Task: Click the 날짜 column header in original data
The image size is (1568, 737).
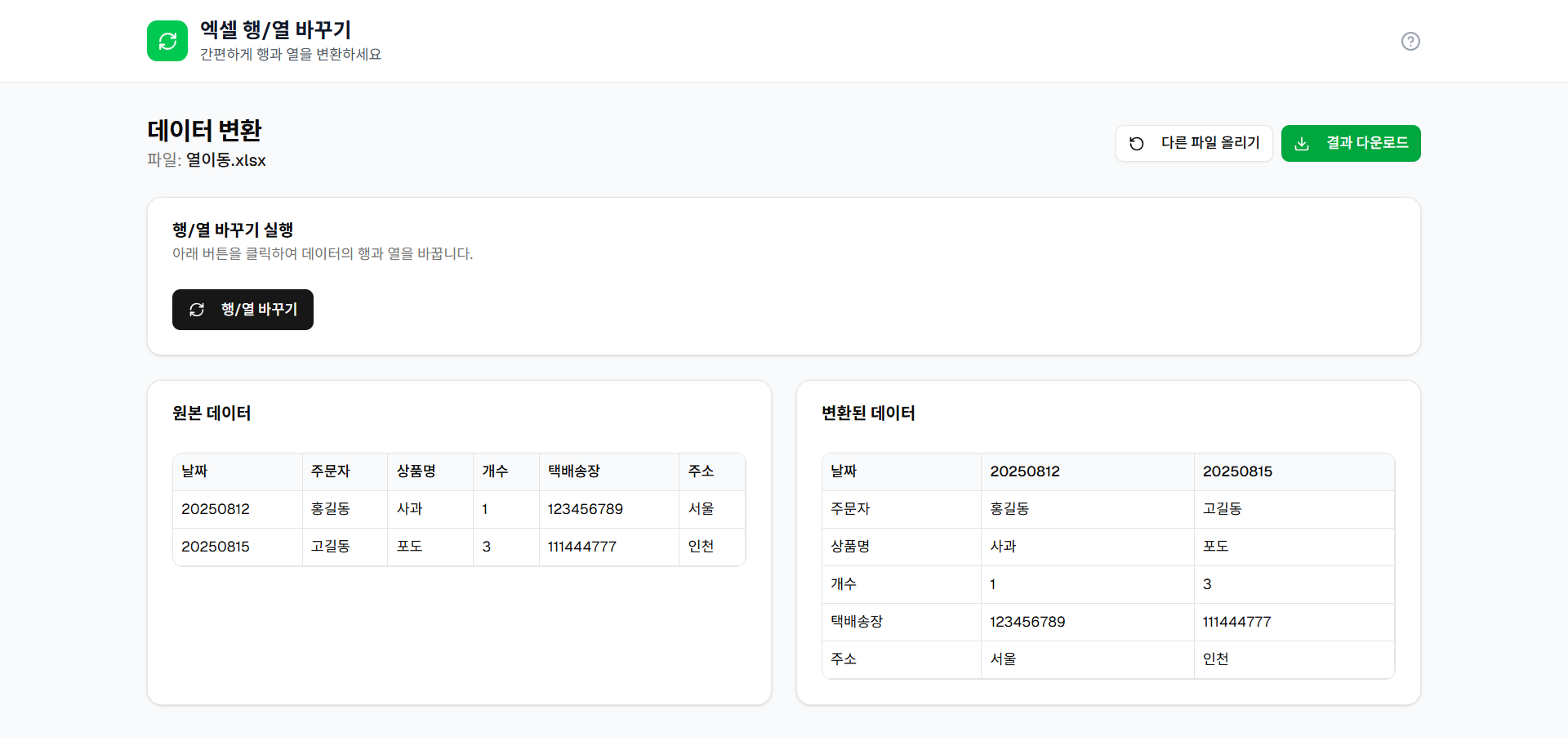Action: tap(194, 471)
